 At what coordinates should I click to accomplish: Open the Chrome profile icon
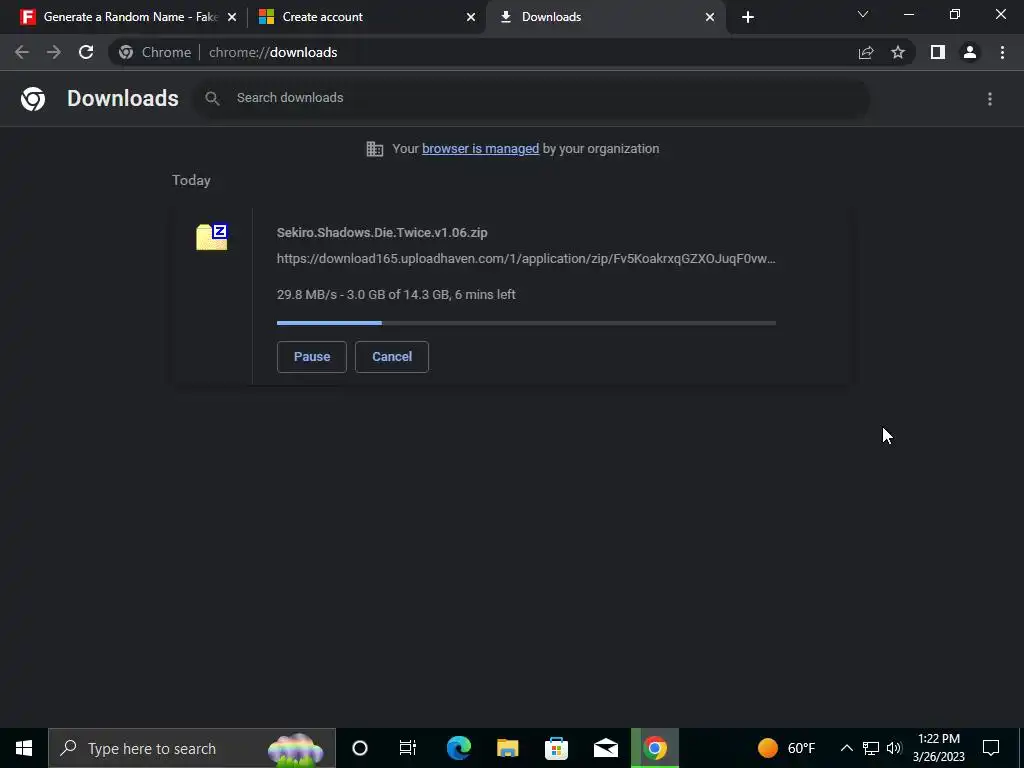pos(970,52)
